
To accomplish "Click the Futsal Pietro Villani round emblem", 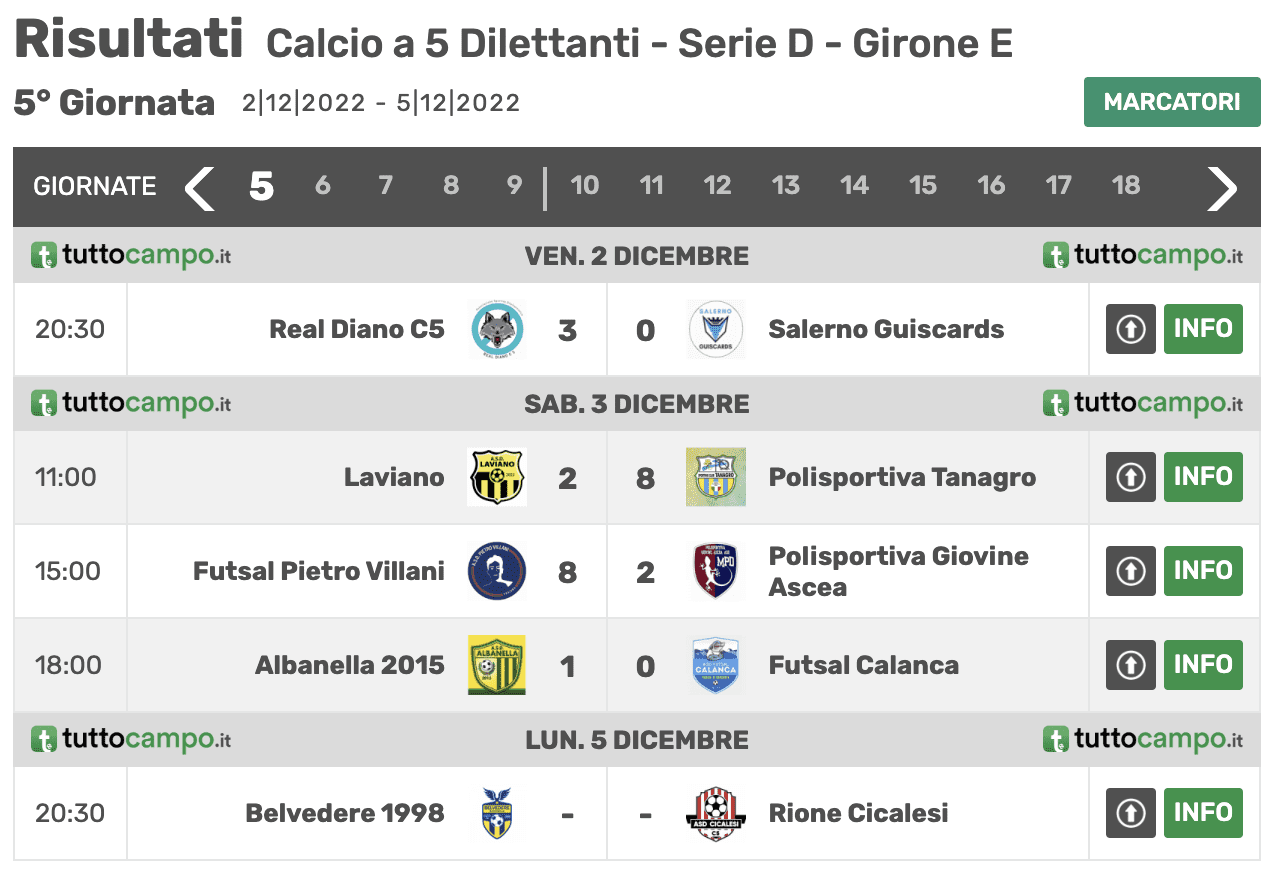I will 498,571.
